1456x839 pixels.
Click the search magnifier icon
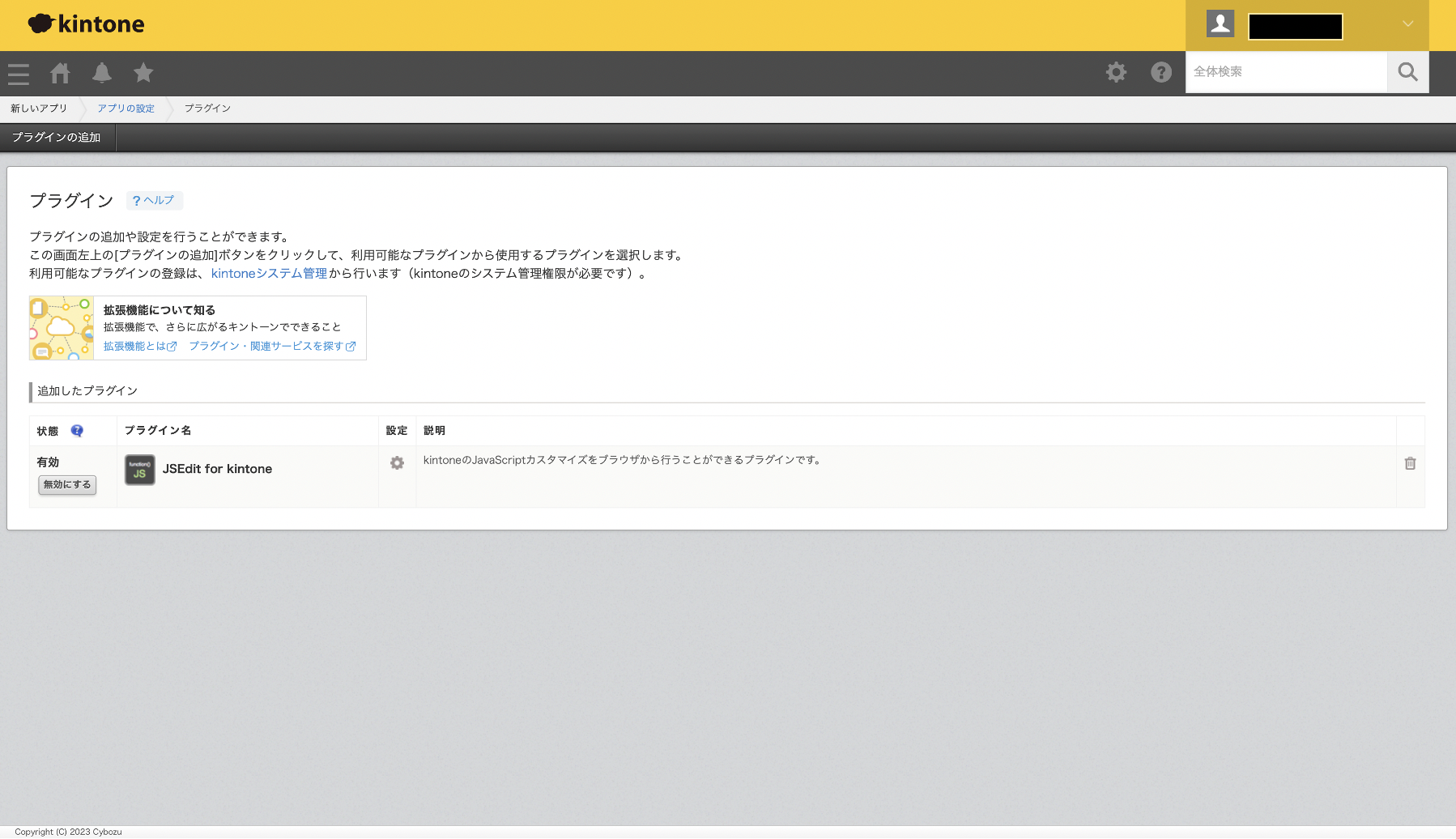pos(1407,72)
